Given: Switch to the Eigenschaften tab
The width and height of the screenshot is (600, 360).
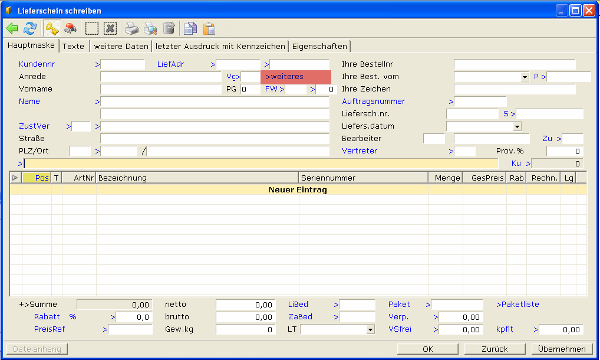Looking at the screenshot, I should coord(320,46).
